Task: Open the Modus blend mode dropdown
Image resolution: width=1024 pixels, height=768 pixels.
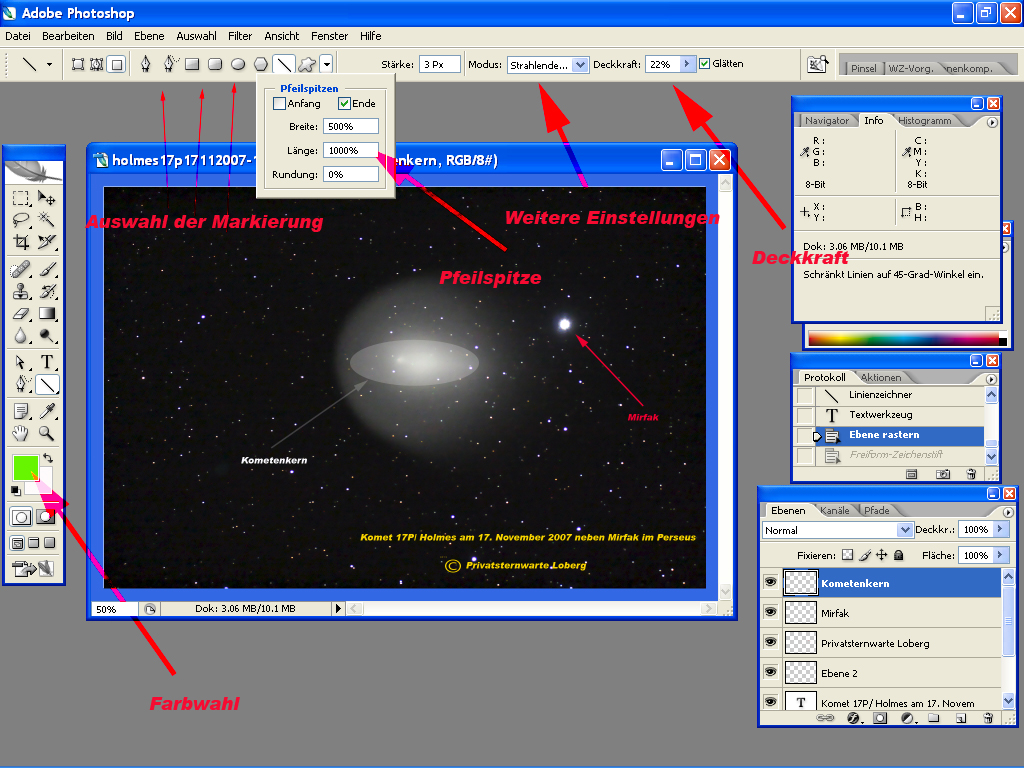Action: tap(580, 65)
